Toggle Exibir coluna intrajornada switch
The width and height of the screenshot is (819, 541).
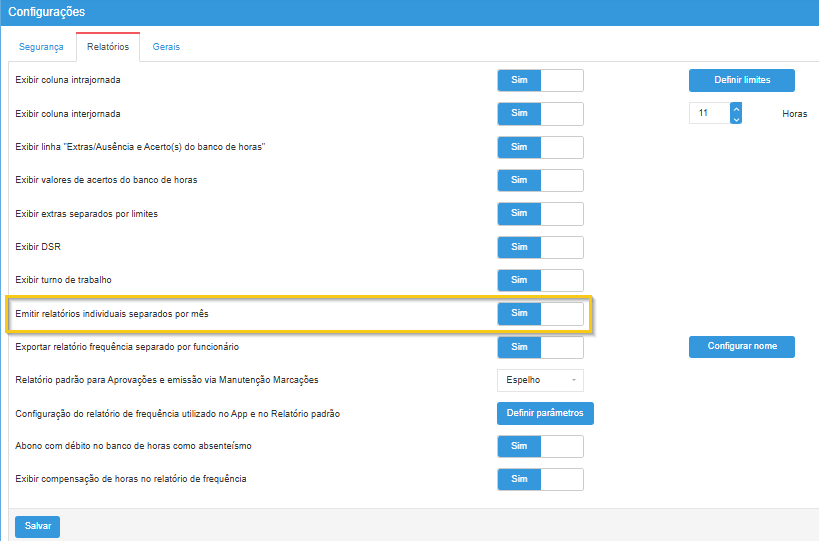pyautogui.click(x=540, y=80)
